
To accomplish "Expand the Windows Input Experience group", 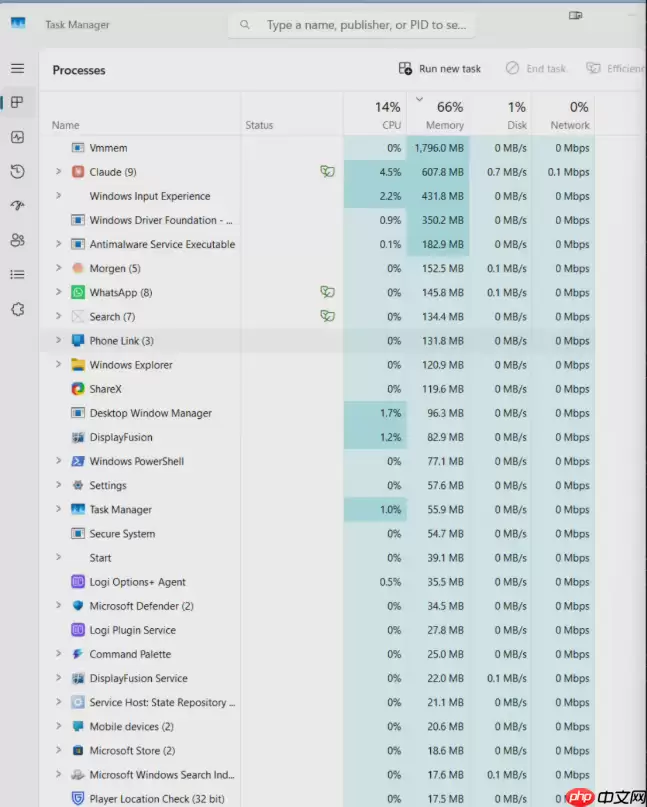I will pos(58,196).
